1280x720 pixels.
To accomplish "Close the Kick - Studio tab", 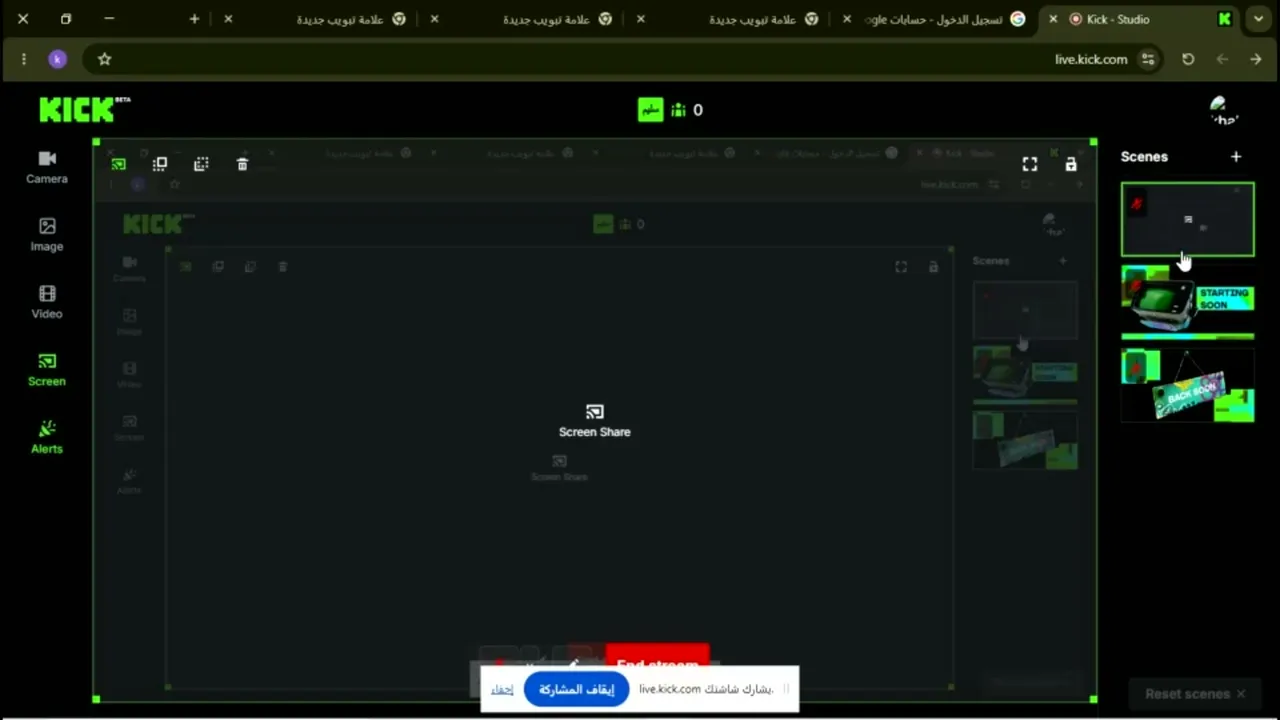I will tap(1053, 19).
